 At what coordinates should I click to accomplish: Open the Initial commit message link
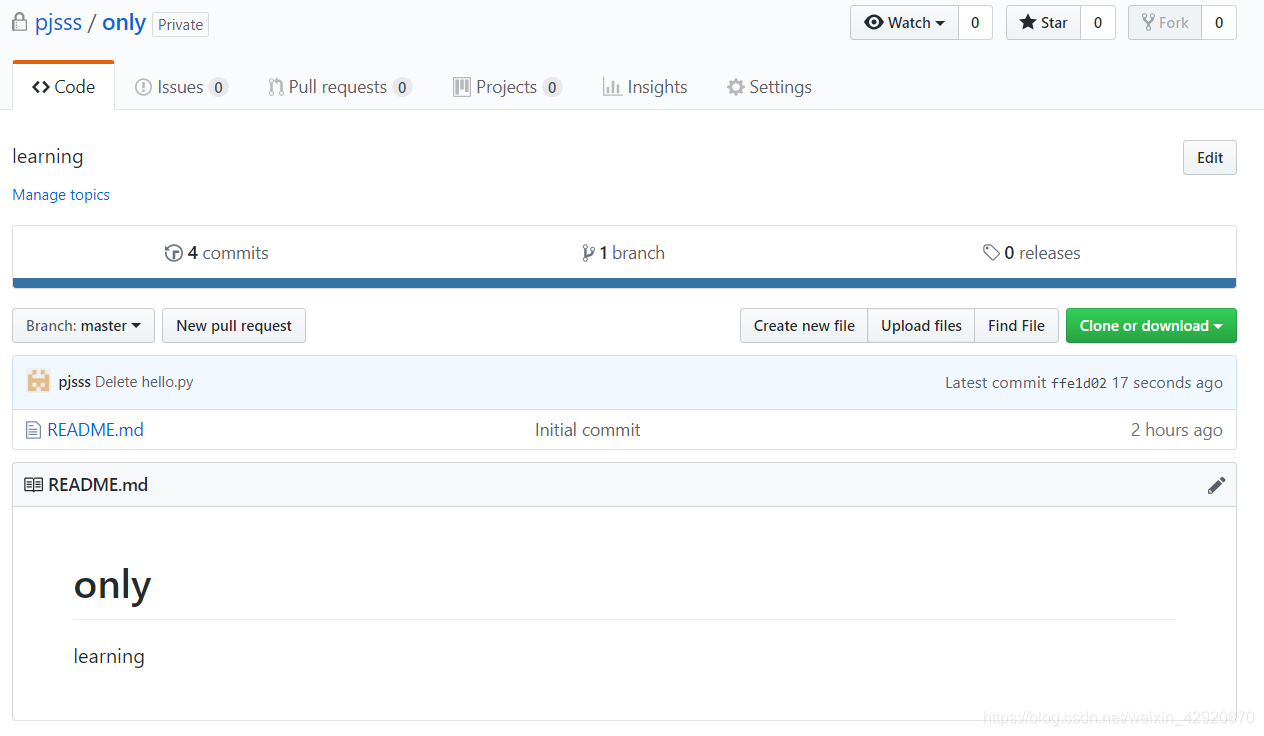pos(588,430)
